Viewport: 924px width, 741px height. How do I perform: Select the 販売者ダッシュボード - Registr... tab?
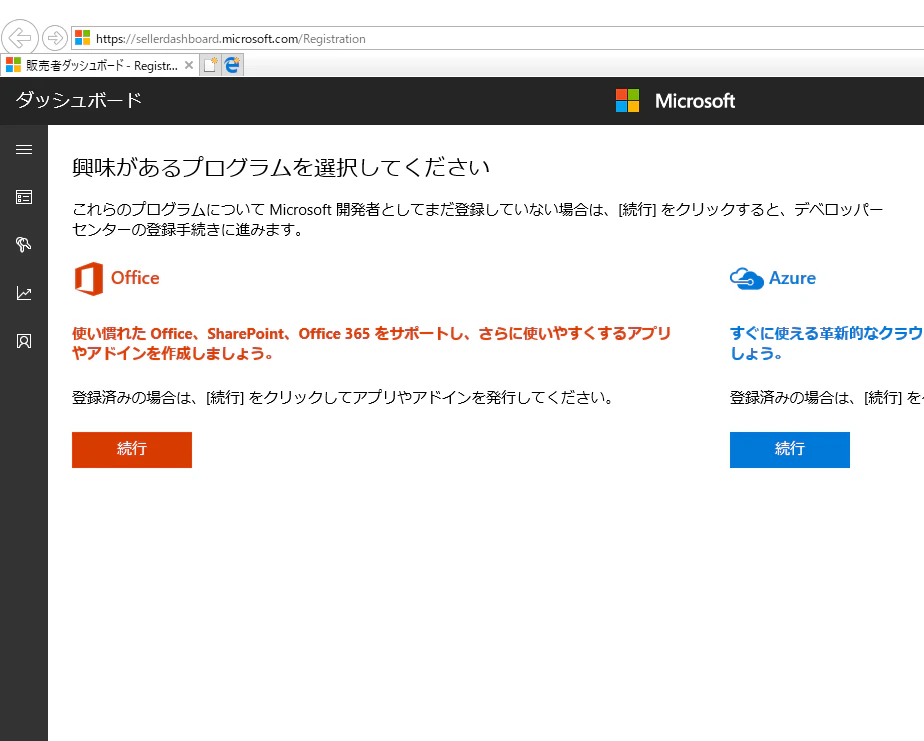(99, 65)
